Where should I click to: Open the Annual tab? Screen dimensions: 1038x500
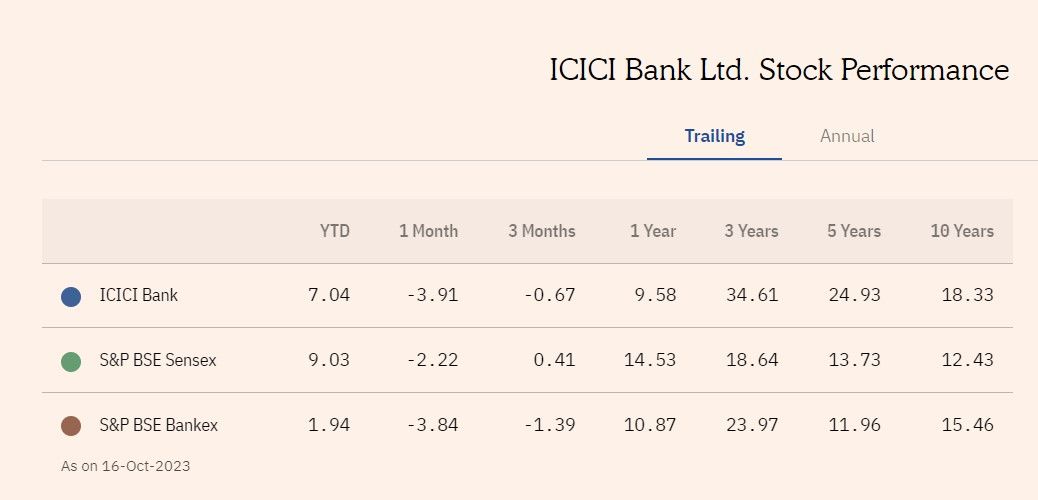[x=847, y=136]
